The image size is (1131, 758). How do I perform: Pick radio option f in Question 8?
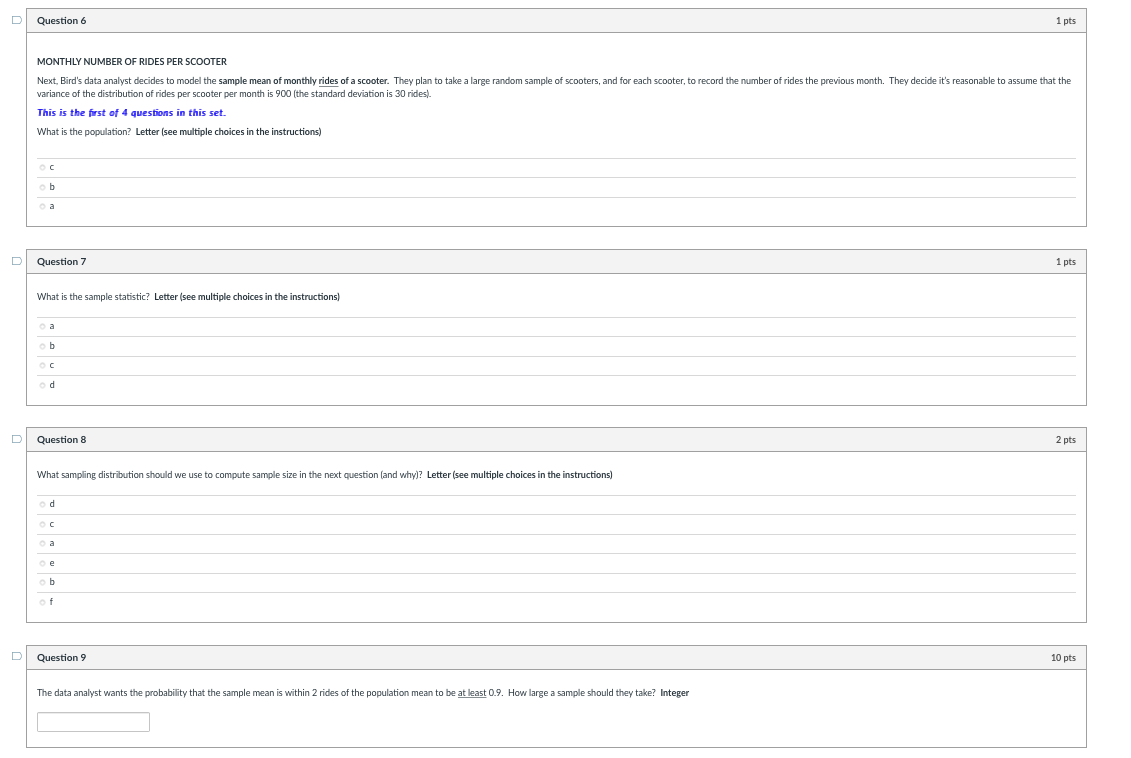43,602
